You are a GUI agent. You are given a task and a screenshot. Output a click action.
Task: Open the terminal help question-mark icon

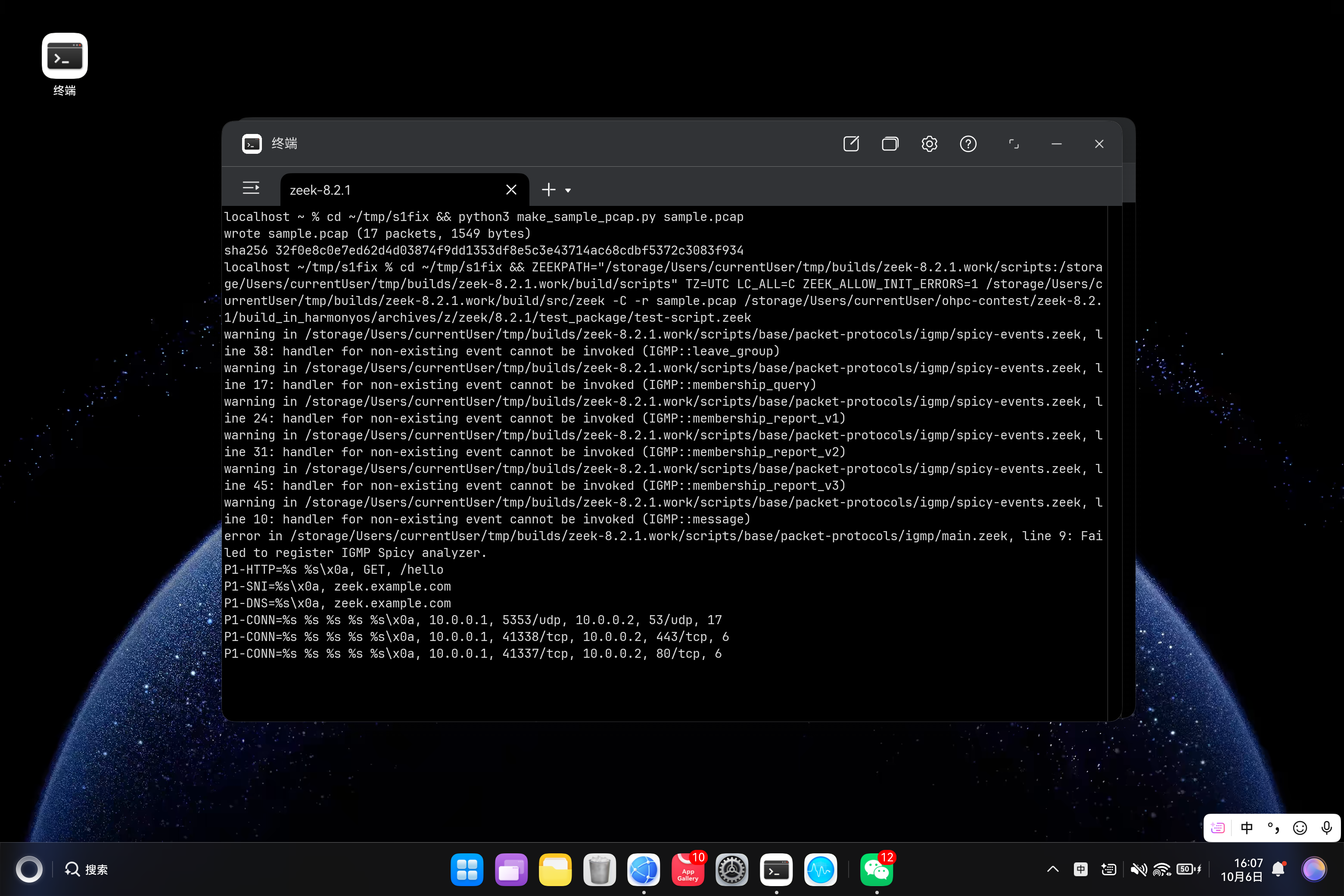point(968,143)
